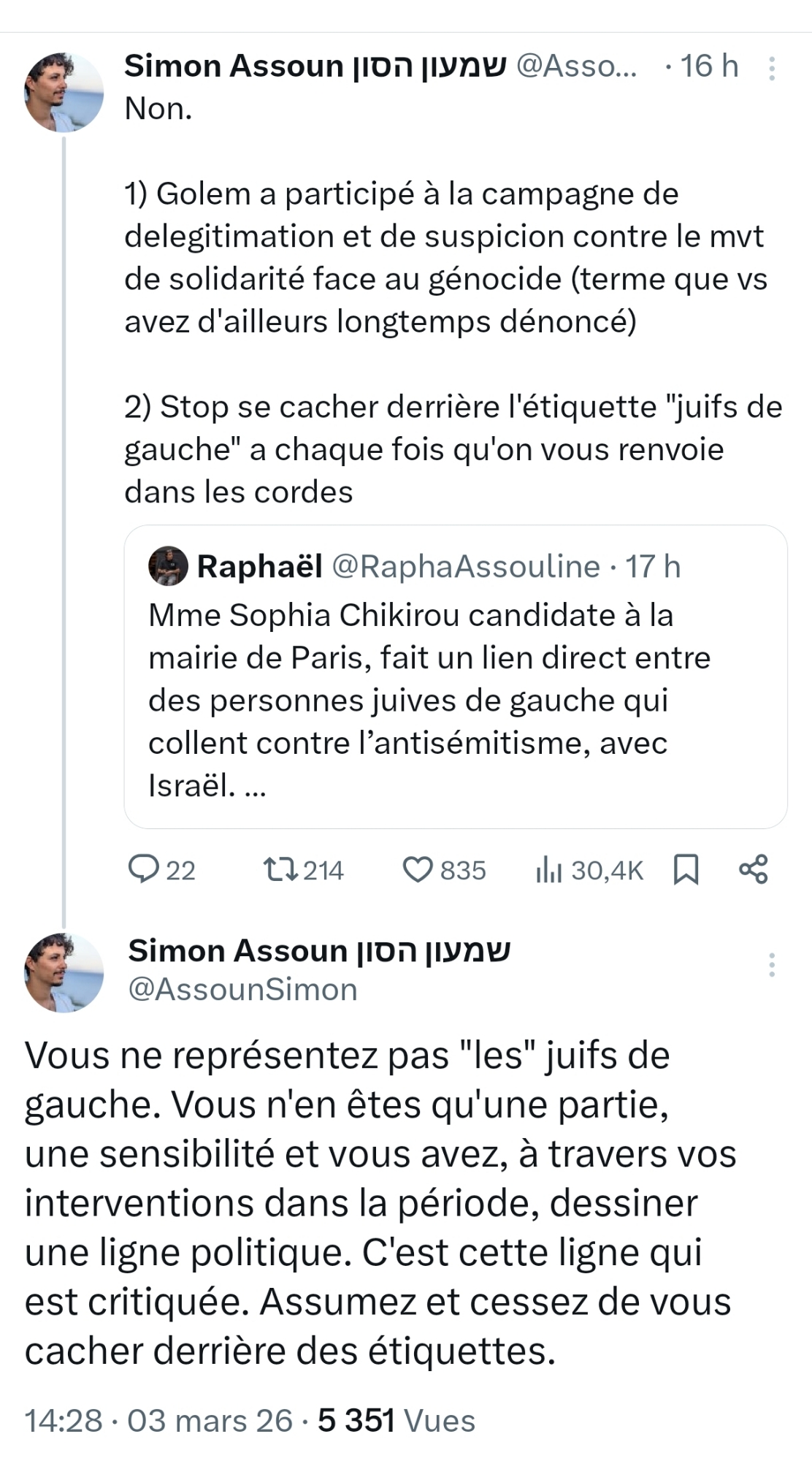Click the 14:28 · 03 mars 26 timestamp
The image size is (812, 1461).
point(158,1421)
